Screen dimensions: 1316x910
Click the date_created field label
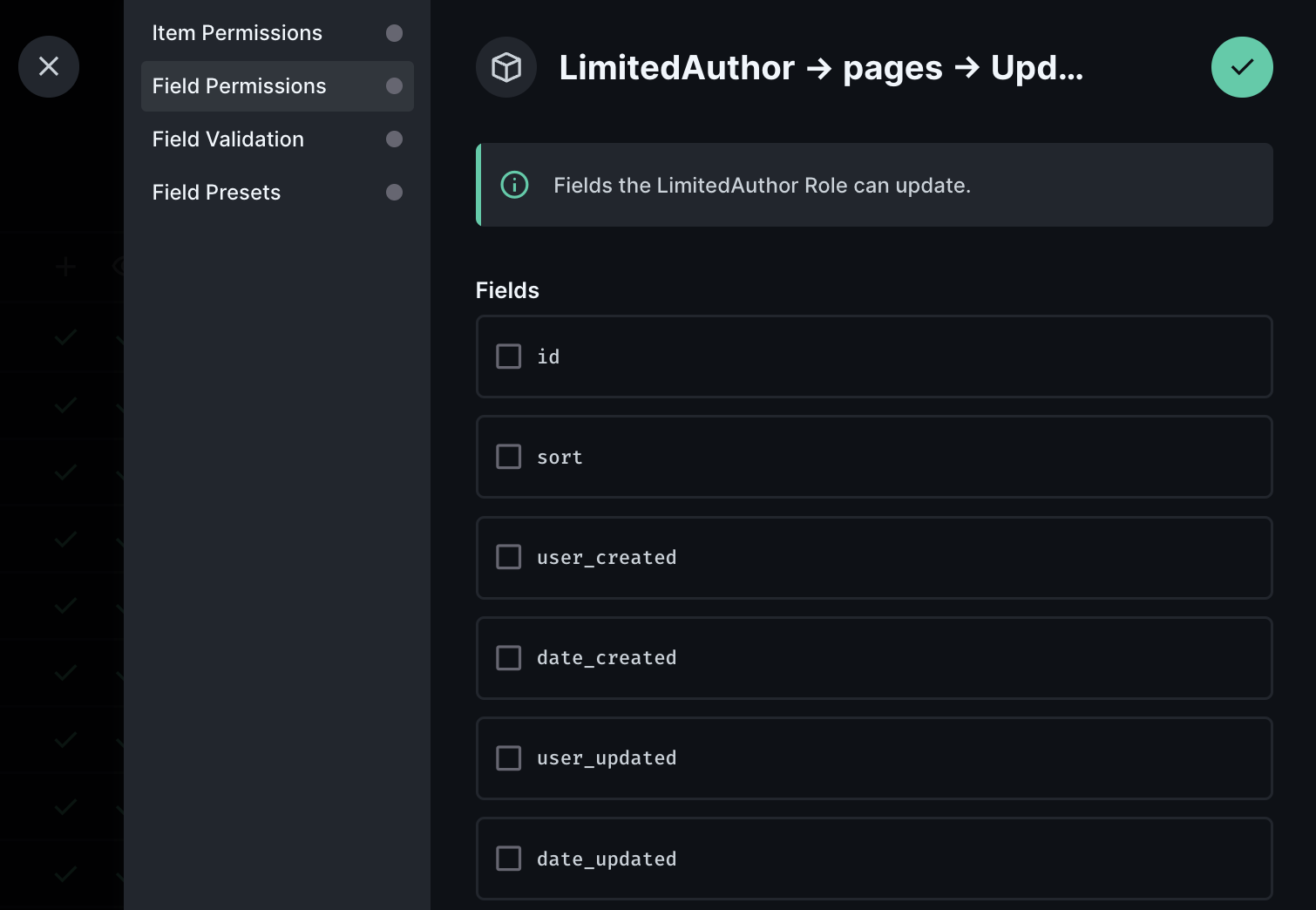tap(607, 658)
